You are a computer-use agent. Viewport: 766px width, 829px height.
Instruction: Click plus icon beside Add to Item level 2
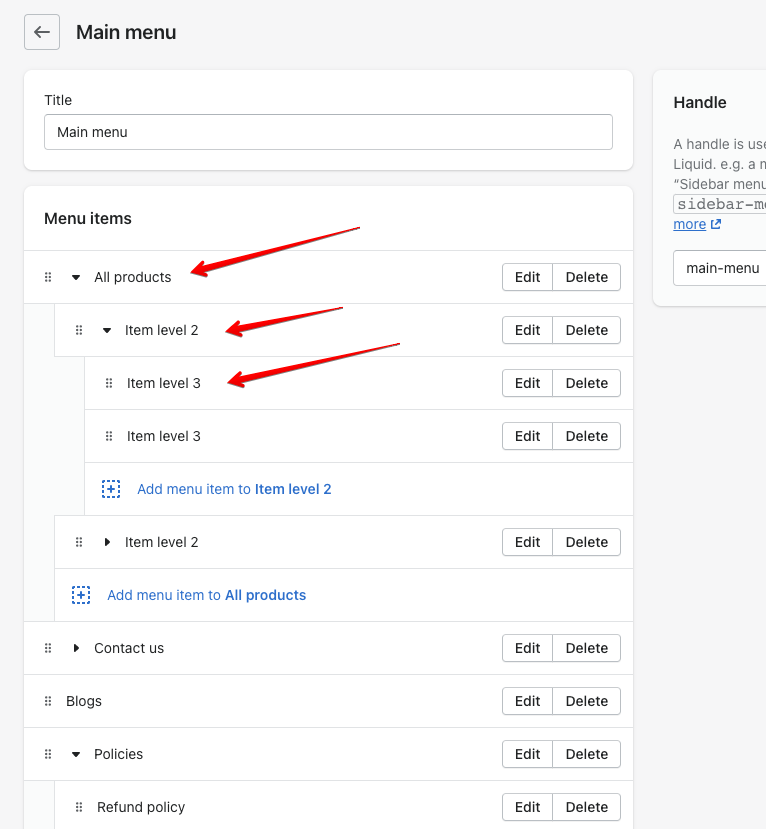(x=111, y=489)
